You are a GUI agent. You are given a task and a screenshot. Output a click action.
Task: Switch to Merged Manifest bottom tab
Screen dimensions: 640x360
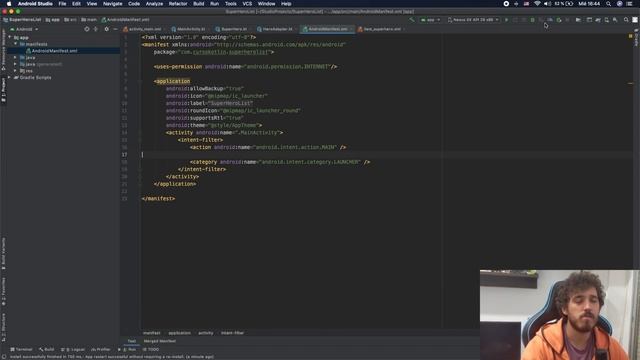tap(159, 341)
